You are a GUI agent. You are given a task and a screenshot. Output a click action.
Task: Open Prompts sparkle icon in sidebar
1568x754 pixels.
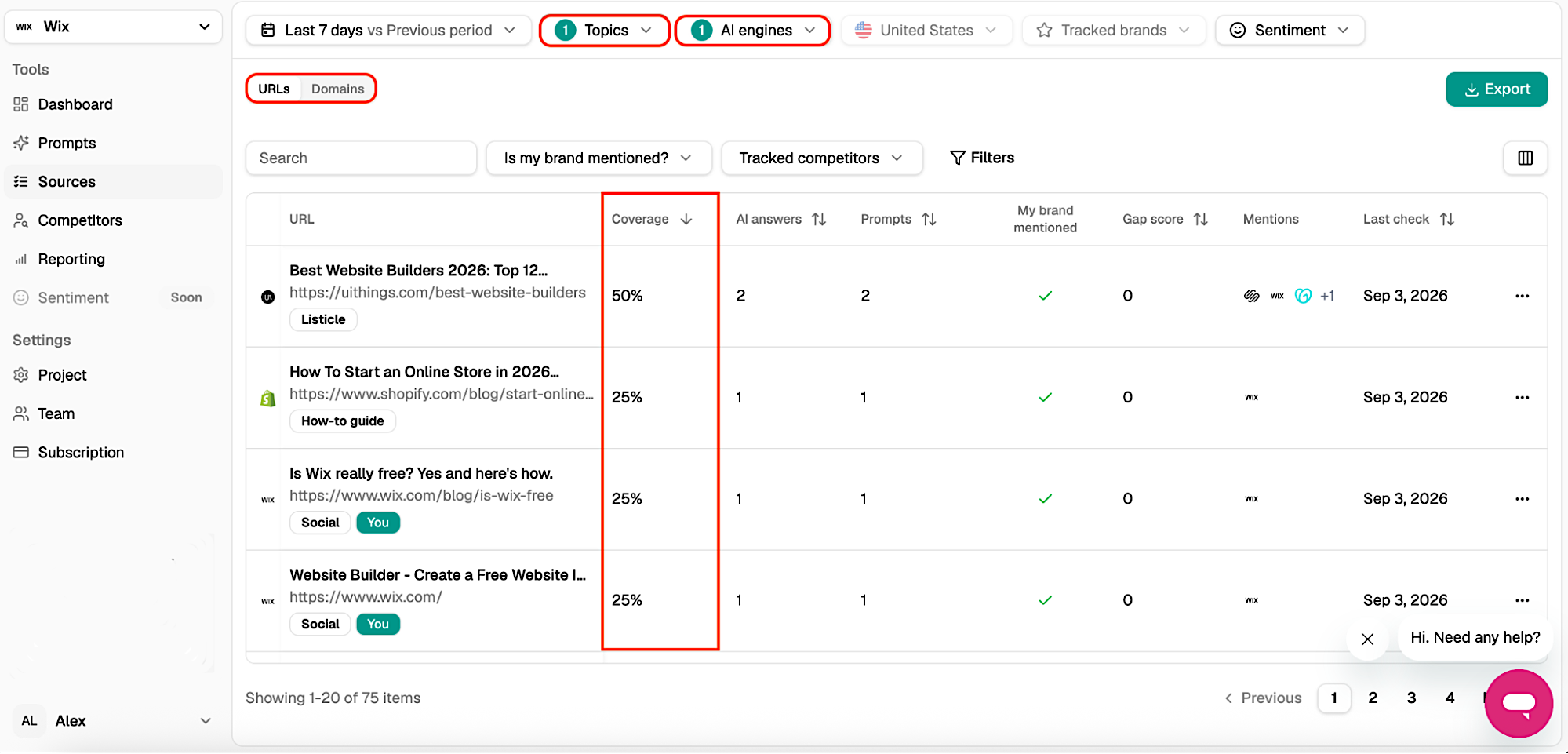(x=21, y=143)
